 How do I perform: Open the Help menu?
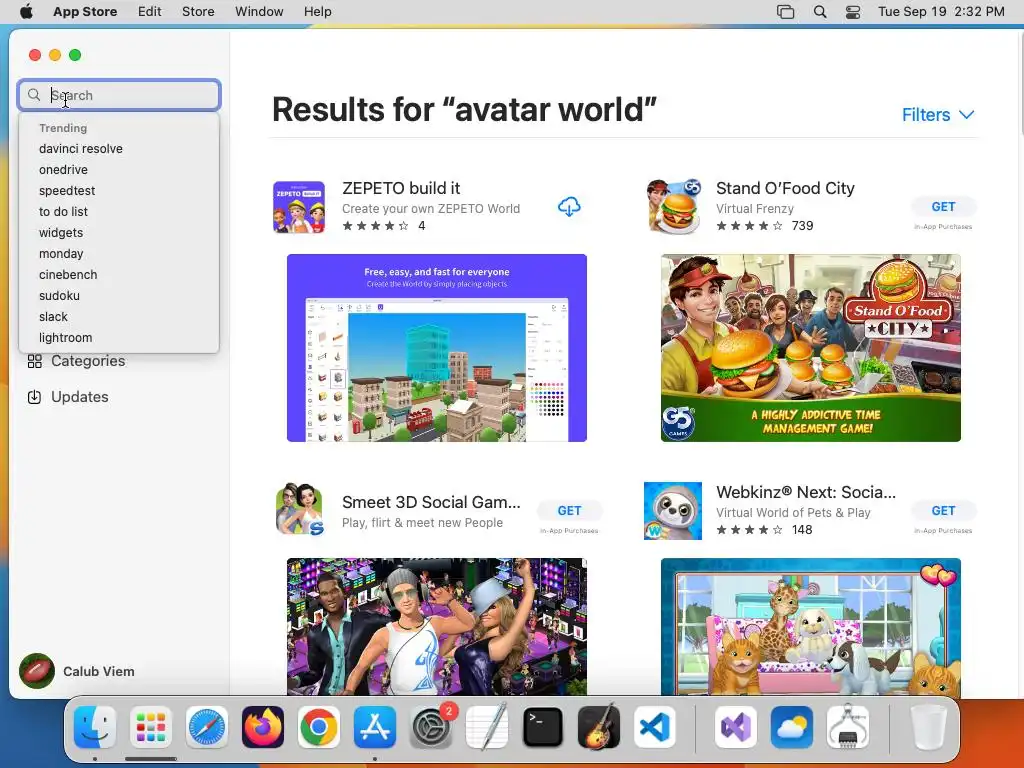317,12
